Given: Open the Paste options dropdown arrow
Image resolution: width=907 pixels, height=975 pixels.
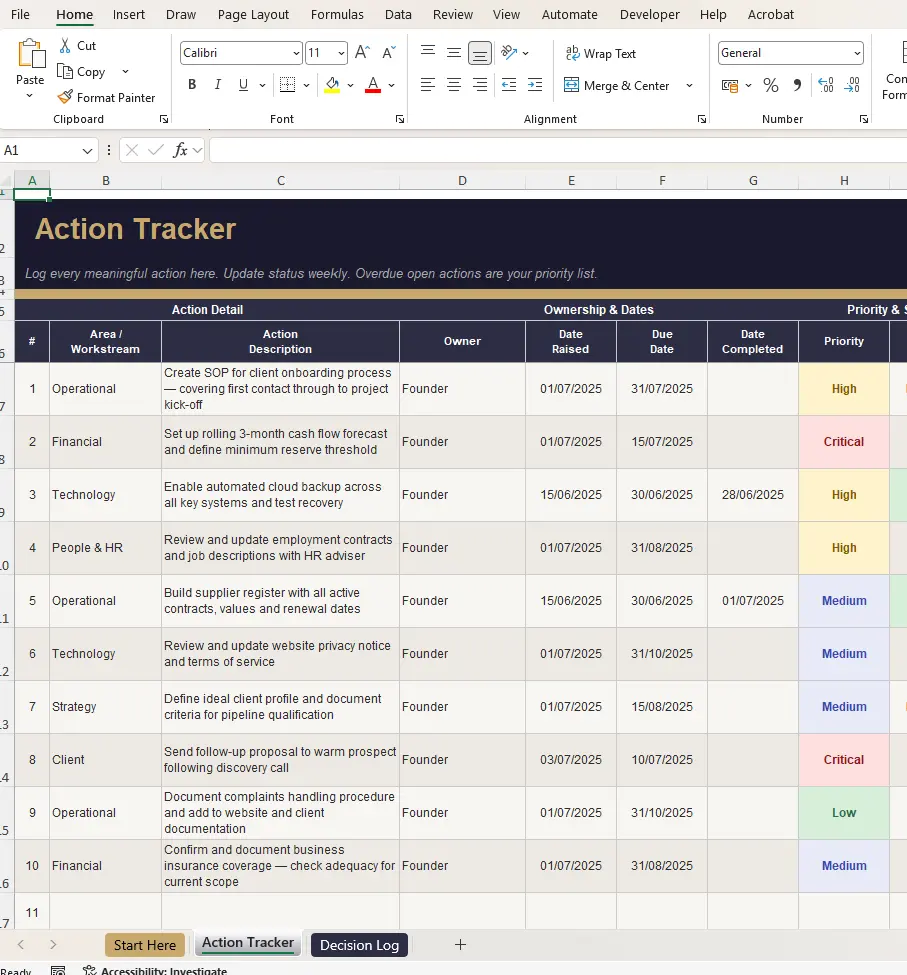Looking at the screenshot, I should 29,96.
